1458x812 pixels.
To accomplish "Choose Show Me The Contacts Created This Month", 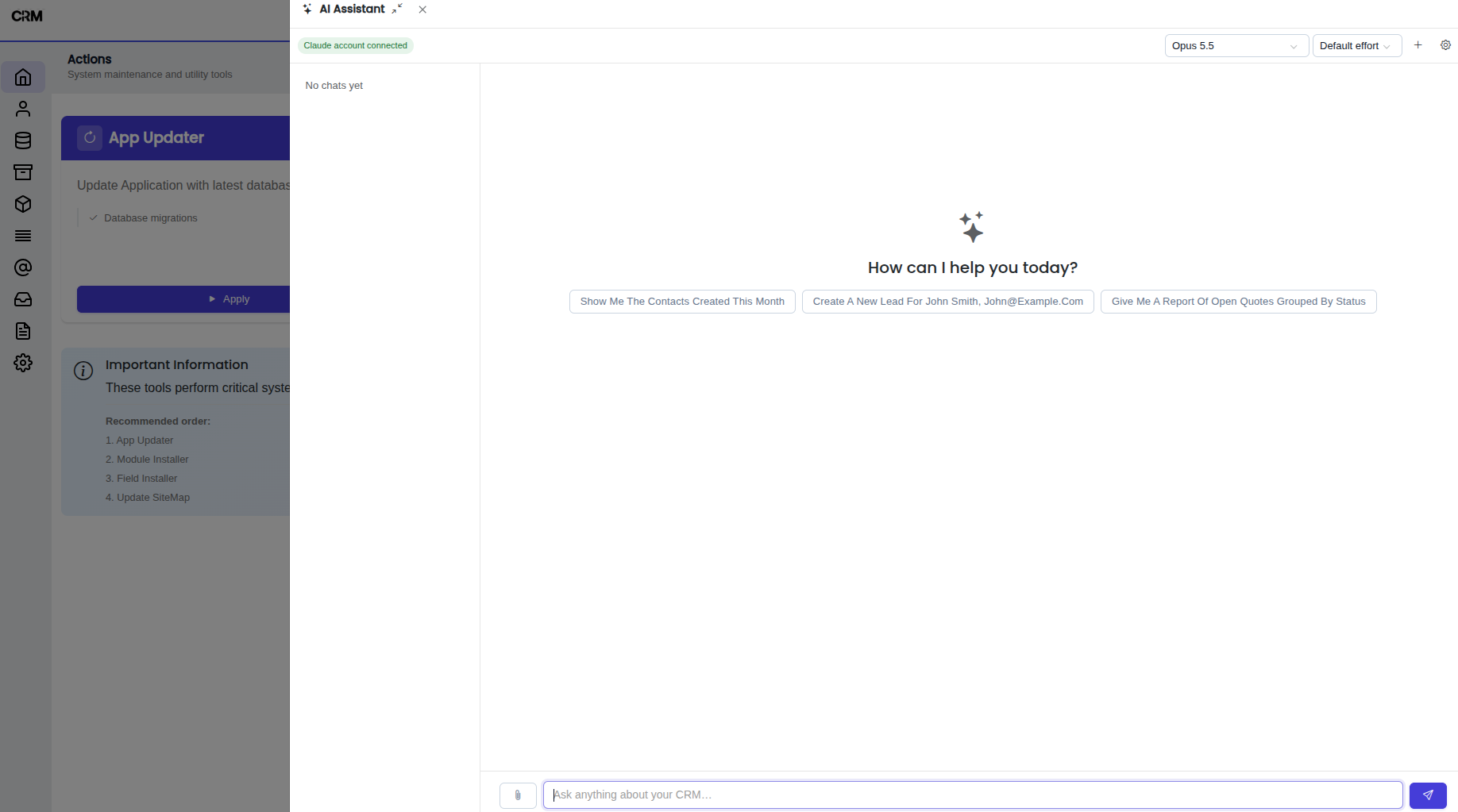I will point(682,302).
